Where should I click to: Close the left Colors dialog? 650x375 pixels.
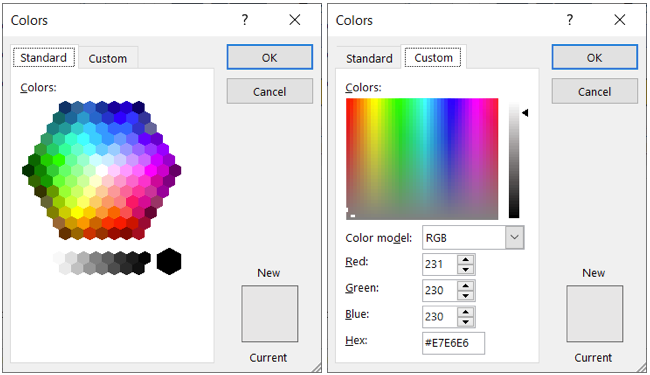[295, 19]
